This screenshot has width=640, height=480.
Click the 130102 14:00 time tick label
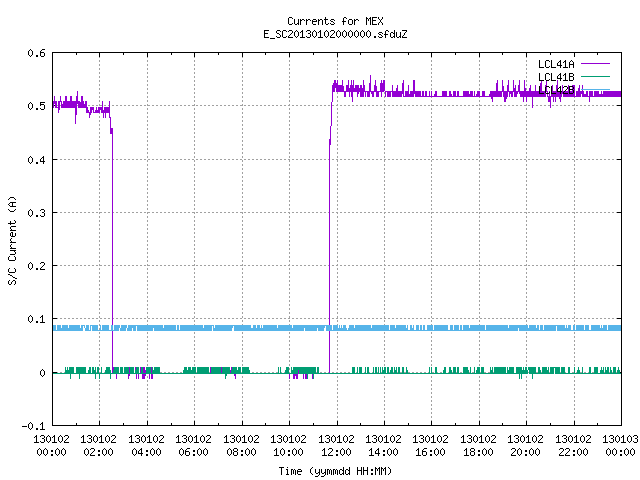pyautogui.click(x=383, y=445)
